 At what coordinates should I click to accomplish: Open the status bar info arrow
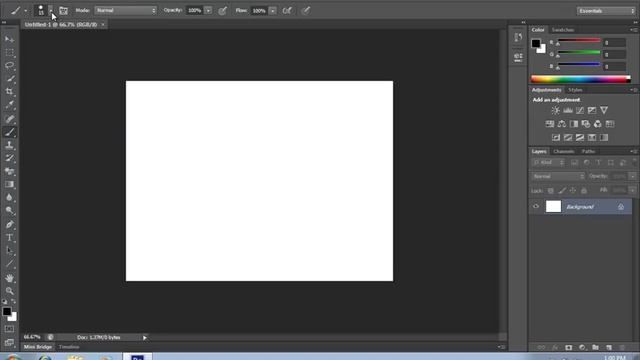[144, 338]
